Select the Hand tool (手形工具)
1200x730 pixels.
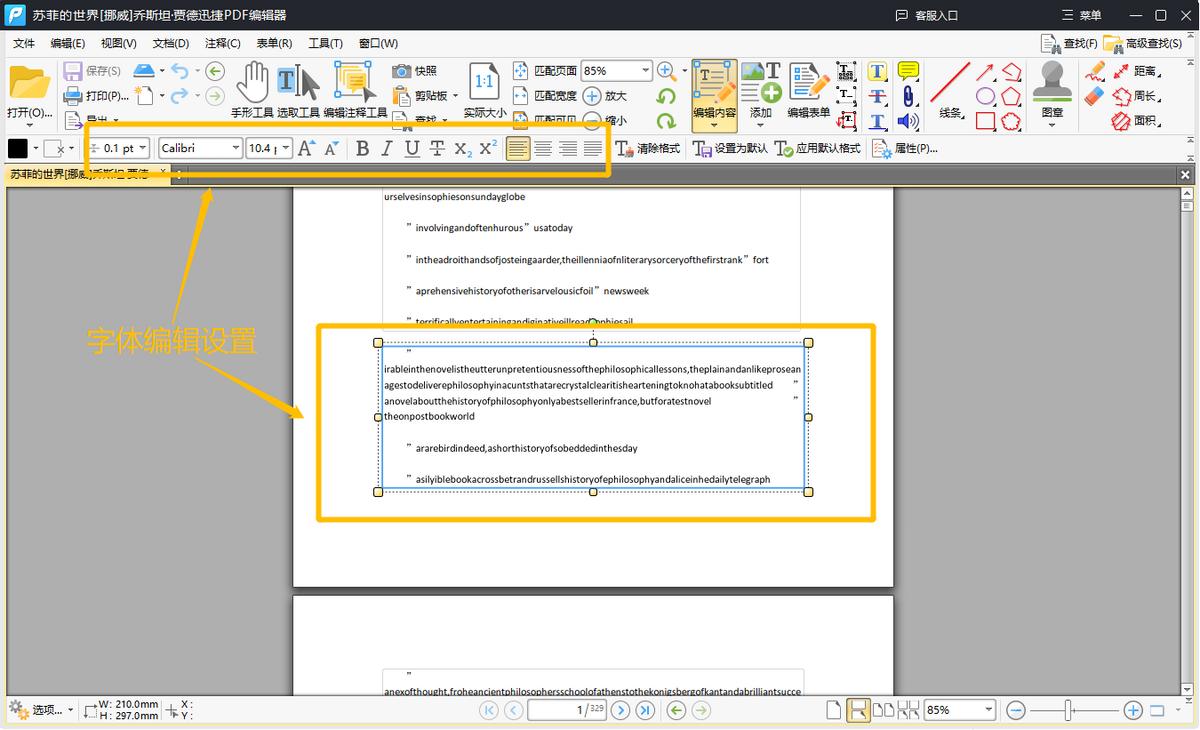(x=252, y=90)
